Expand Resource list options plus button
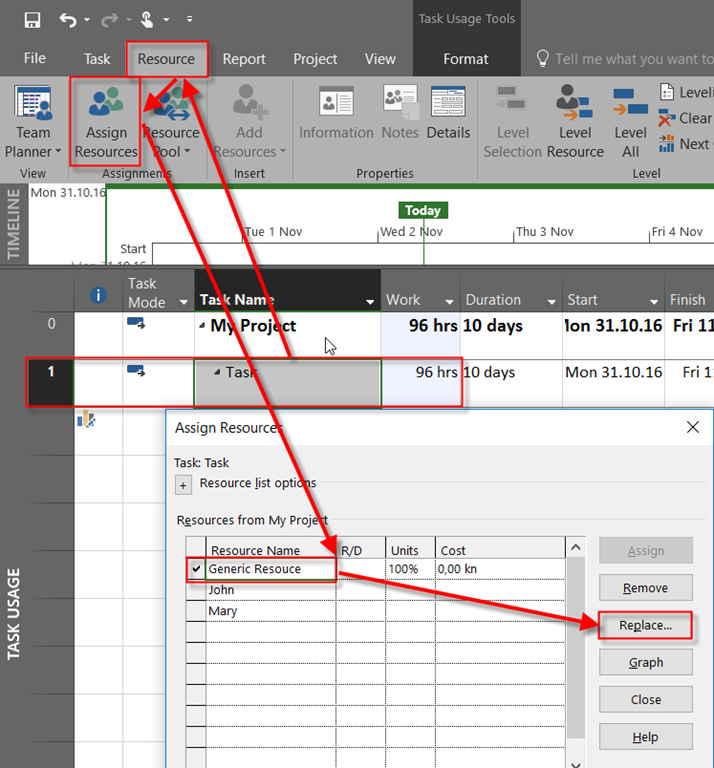Screen dimensions: 714x768 [x=183, y=485]
